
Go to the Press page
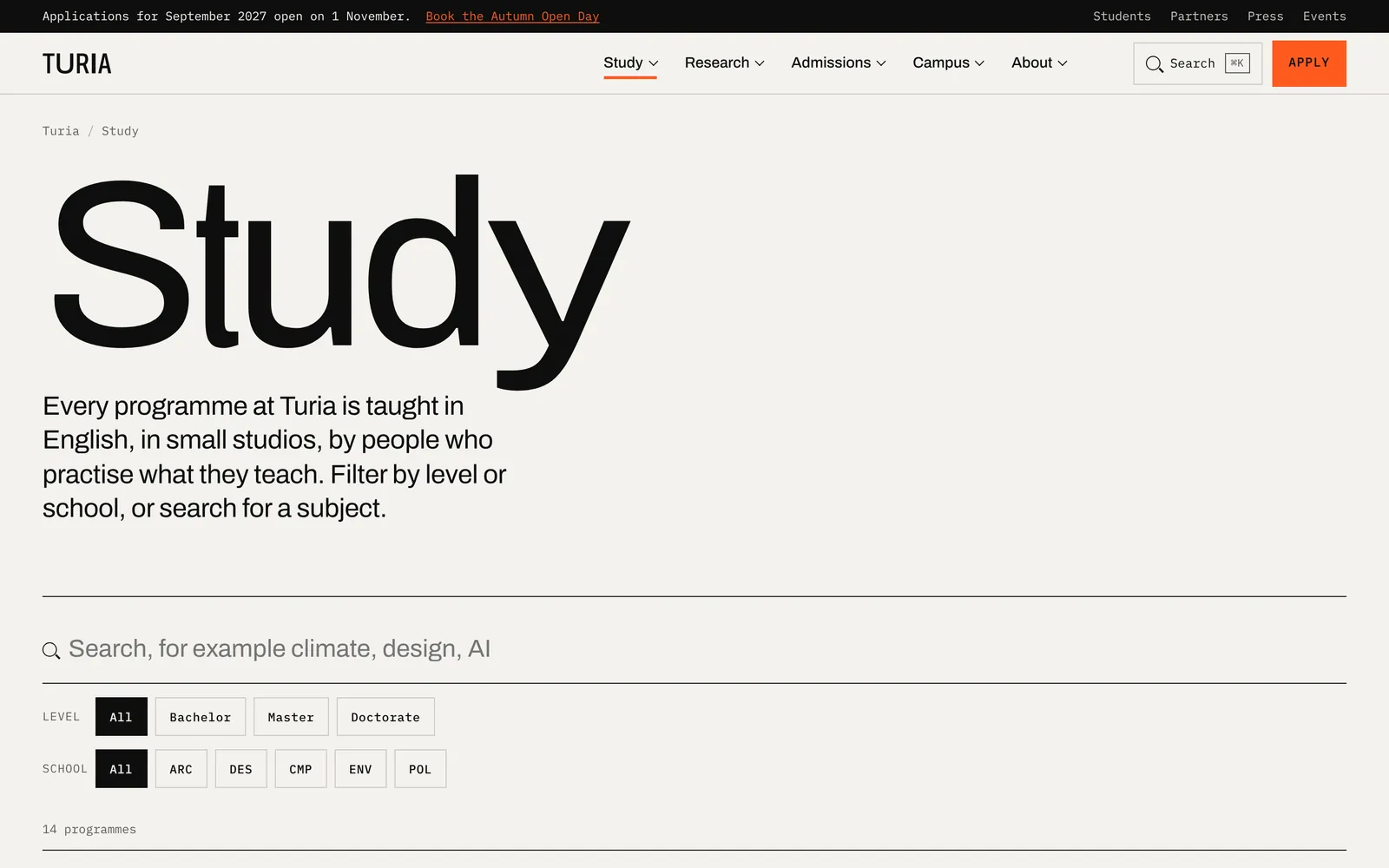coord(1265,16)
